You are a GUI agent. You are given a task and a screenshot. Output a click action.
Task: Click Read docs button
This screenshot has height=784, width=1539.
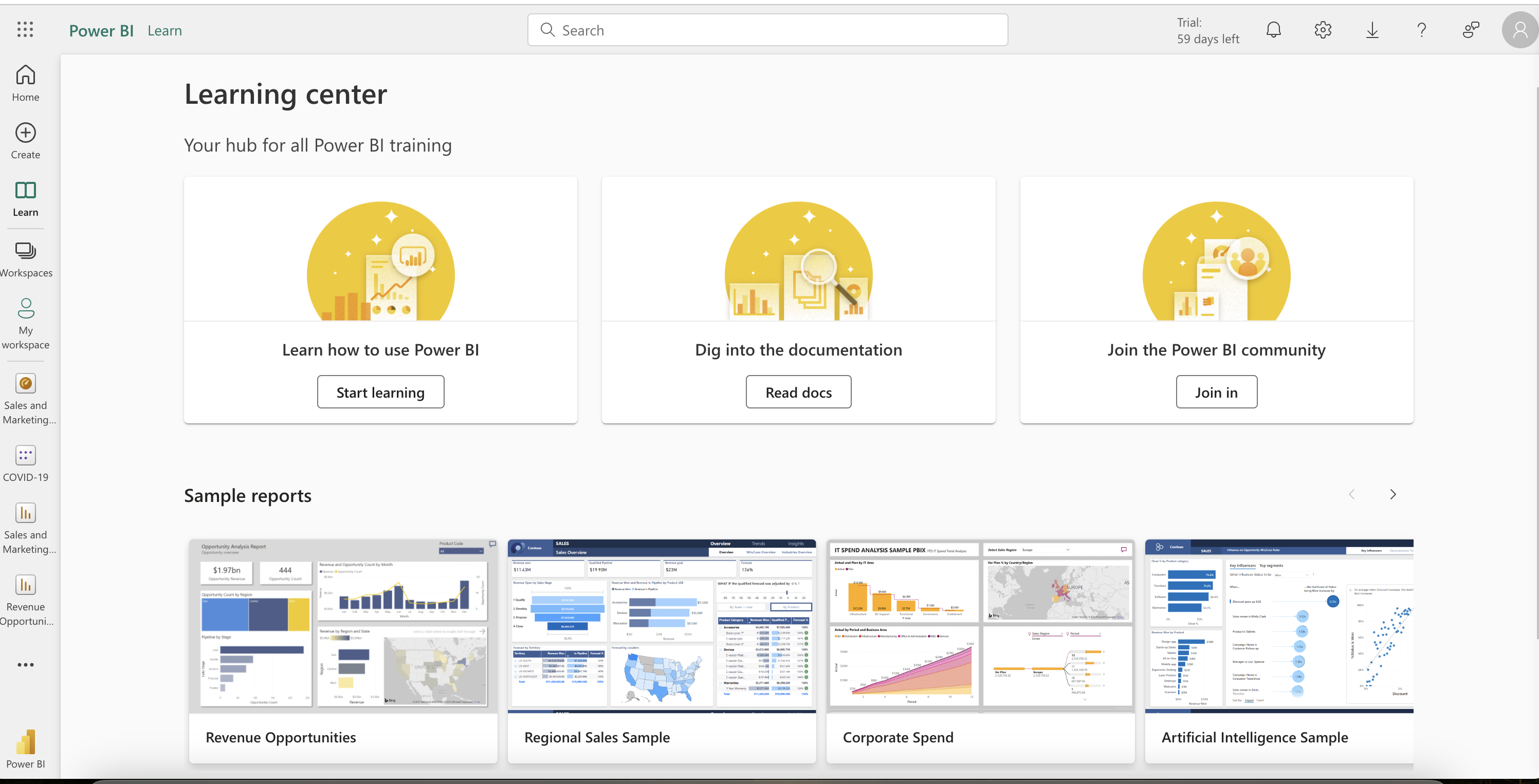point(799,392)
